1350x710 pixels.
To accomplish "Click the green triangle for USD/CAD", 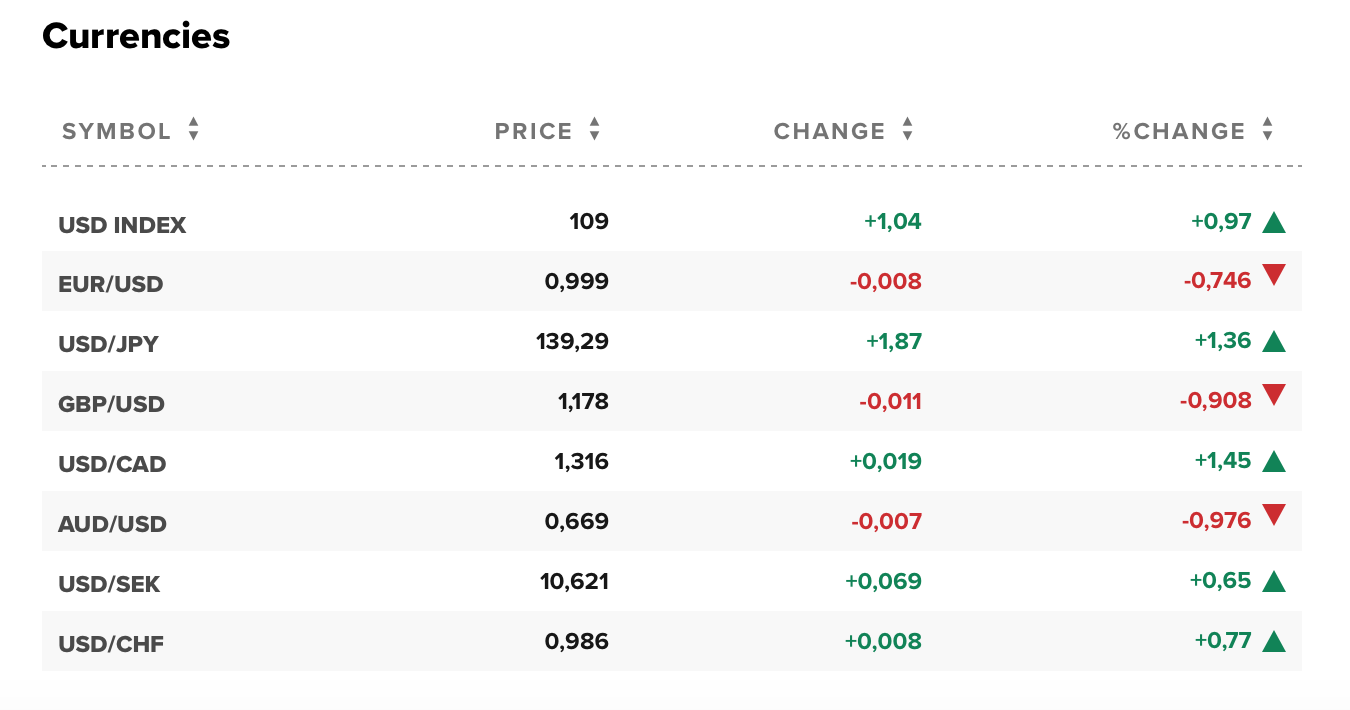I will (1273, 462).
